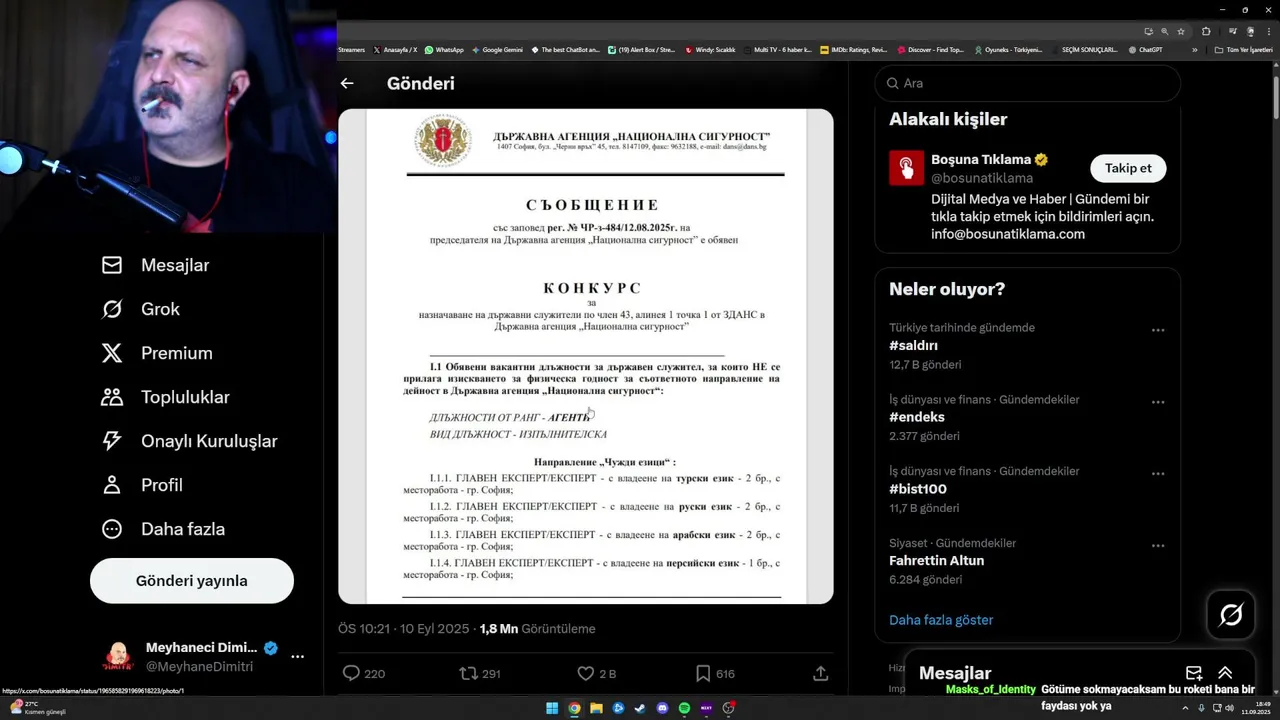Expand Daha fazla sidebar options
Screen dimensions: 1280x720
162,529
